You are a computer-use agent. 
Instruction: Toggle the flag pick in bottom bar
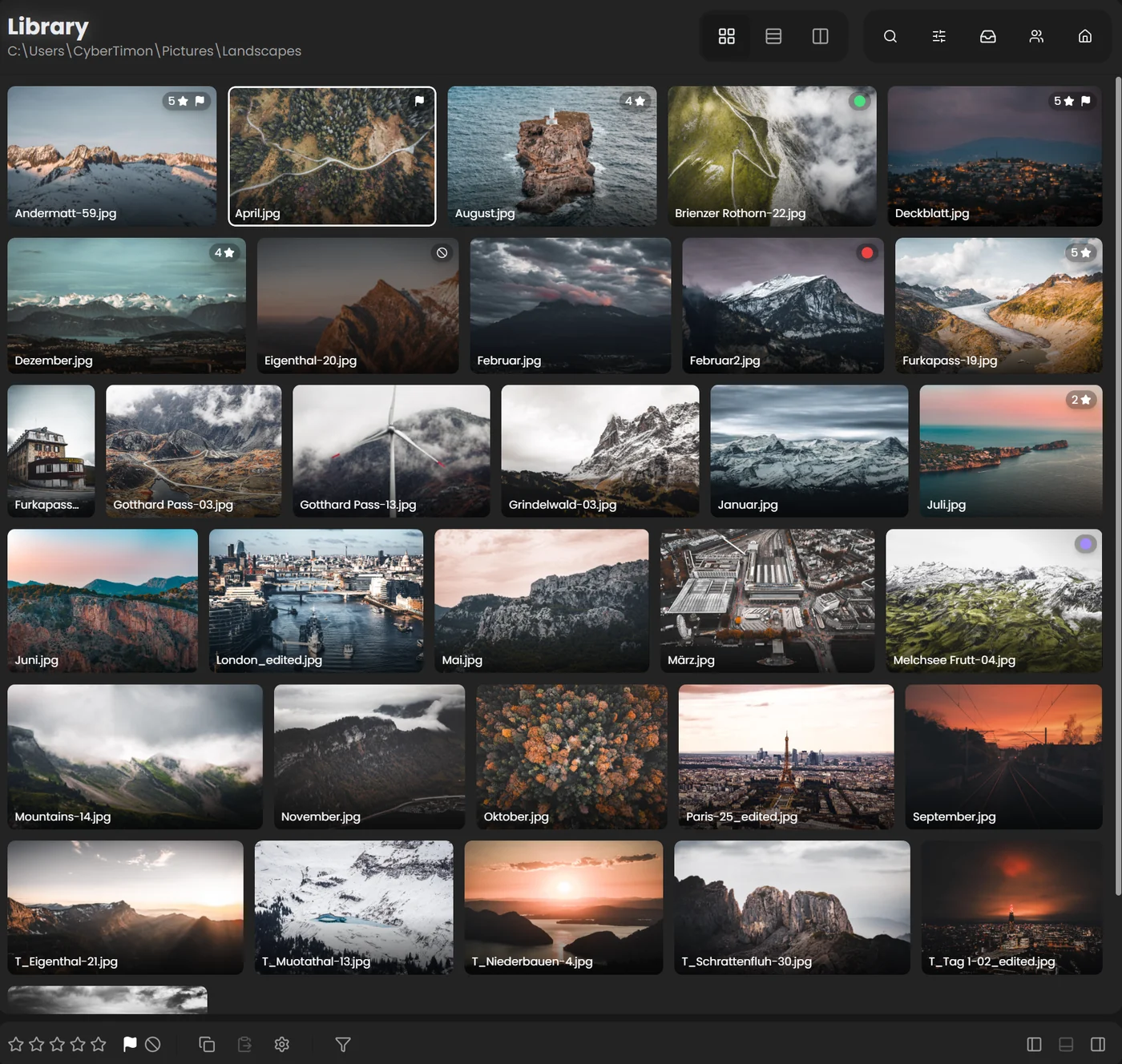click(x=130, y=1044)
